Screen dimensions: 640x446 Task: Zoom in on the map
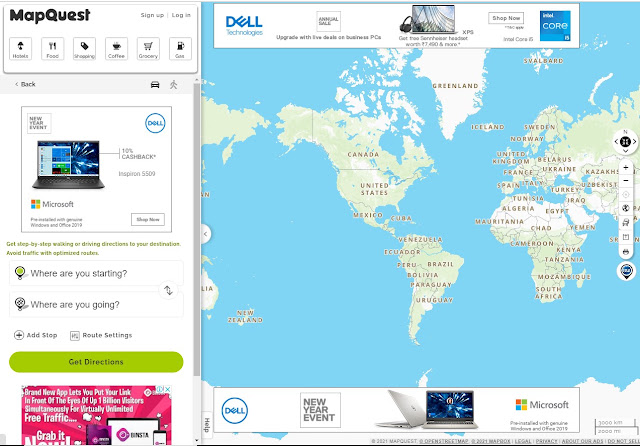click(626, 167)
